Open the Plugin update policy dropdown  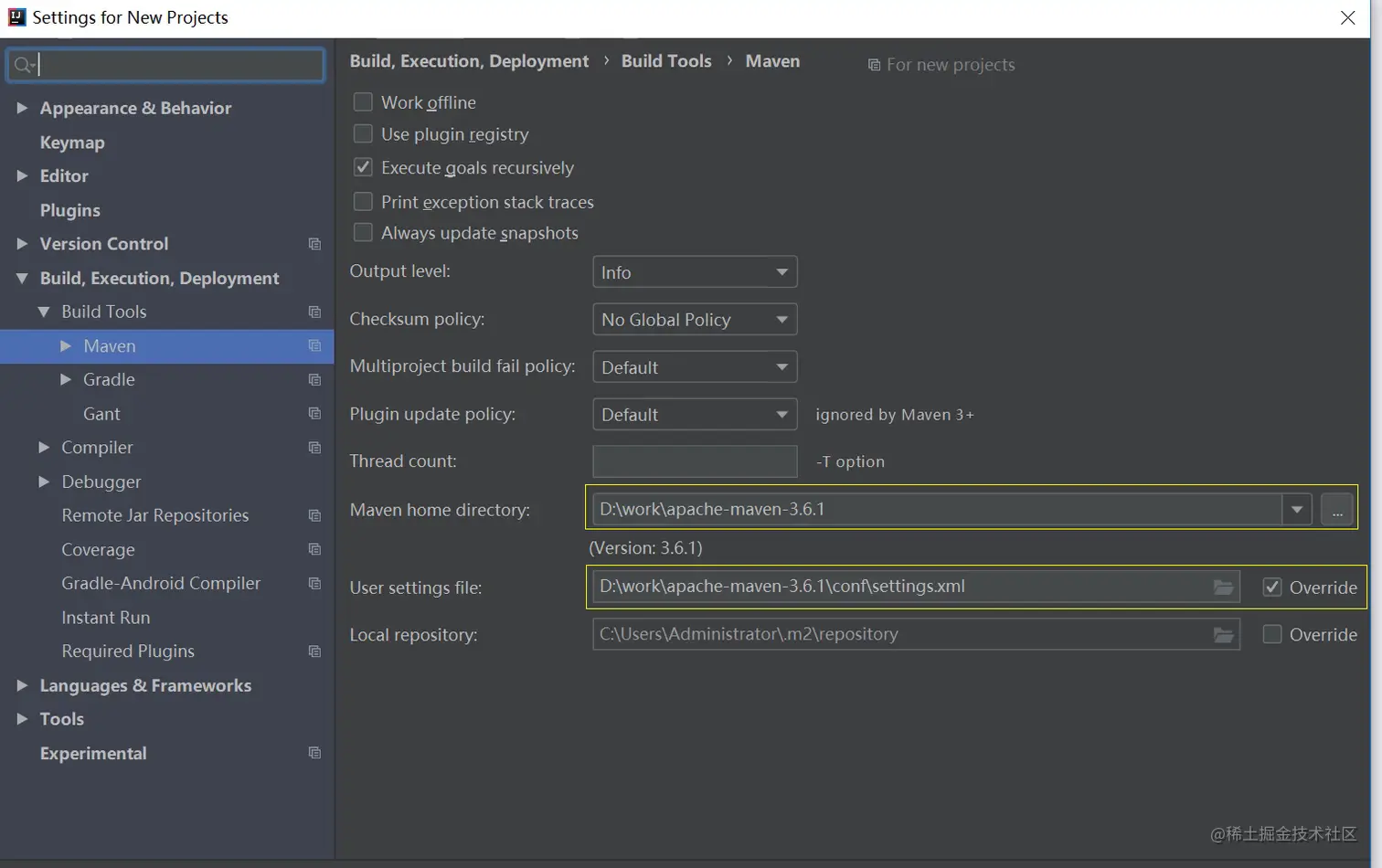point(695,415)
